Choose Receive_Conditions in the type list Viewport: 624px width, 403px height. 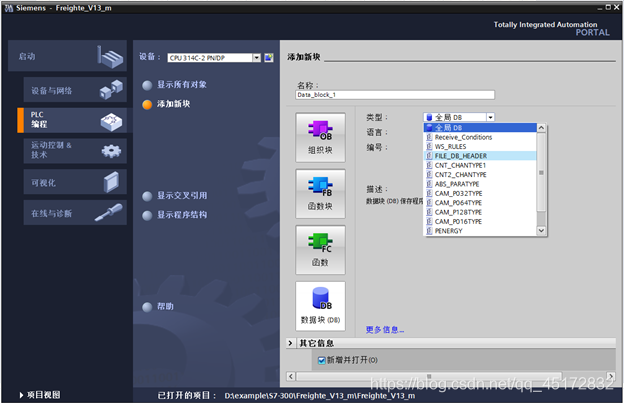(480, 137)
